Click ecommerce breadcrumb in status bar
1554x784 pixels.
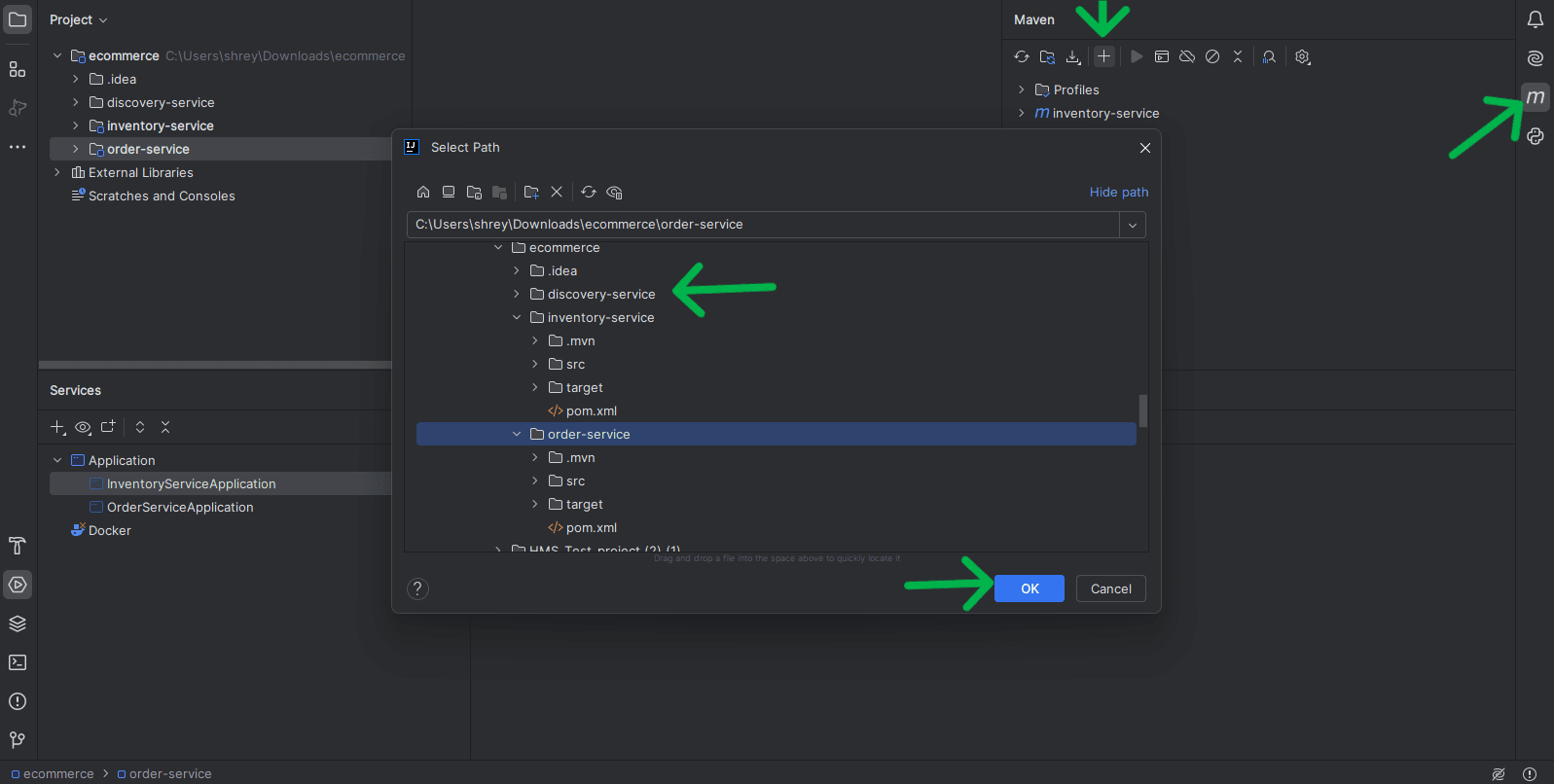click(x=53, y=774)
